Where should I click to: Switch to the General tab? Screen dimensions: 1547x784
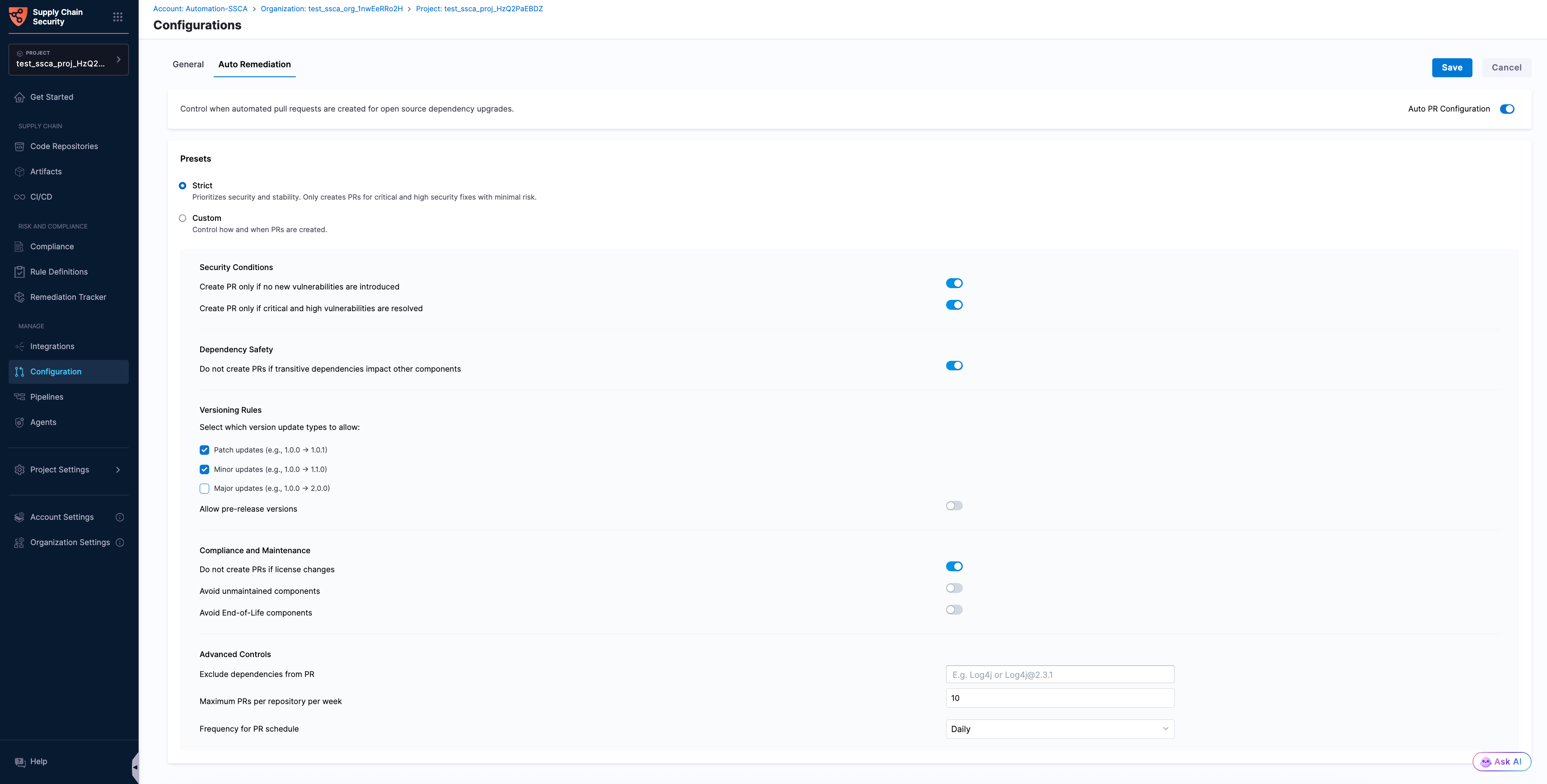[188, 64]
